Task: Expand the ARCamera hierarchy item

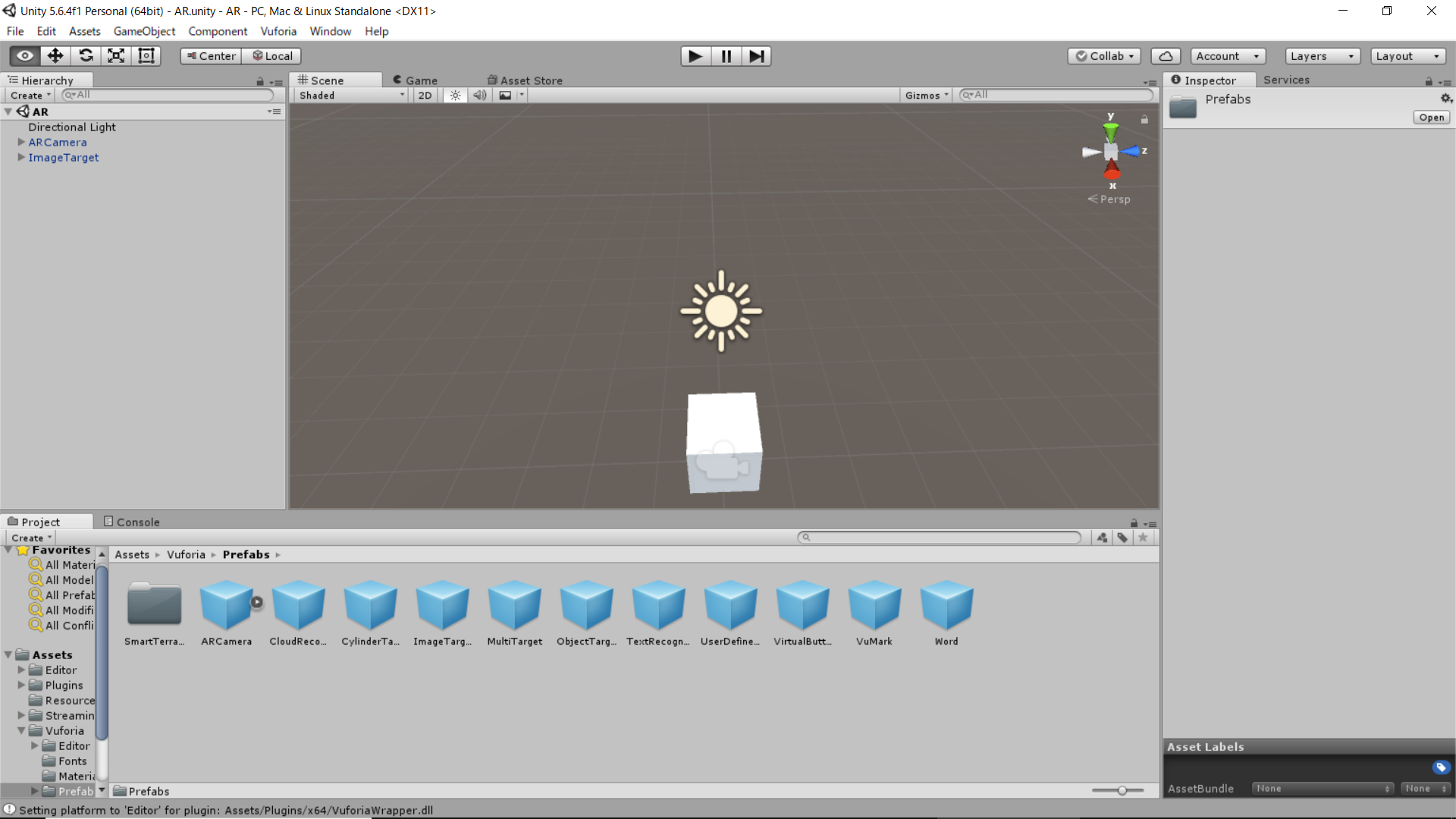Action: pyautogui.click(x=21, y=142)
